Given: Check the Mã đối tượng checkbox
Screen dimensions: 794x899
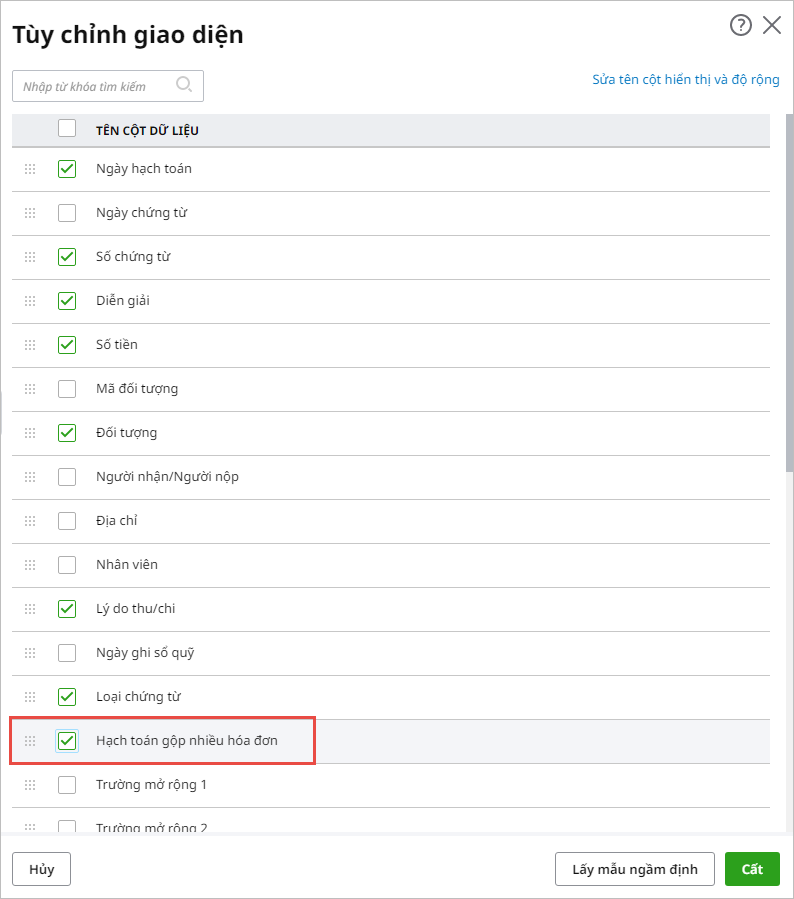Looking at the screenshot, I should (x=67, y=389).
